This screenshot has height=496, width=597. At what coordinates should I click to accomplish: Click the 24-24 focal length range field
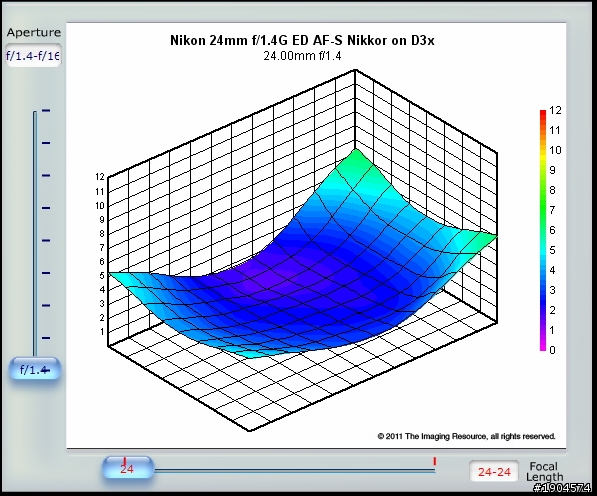[x=494, y=471]
